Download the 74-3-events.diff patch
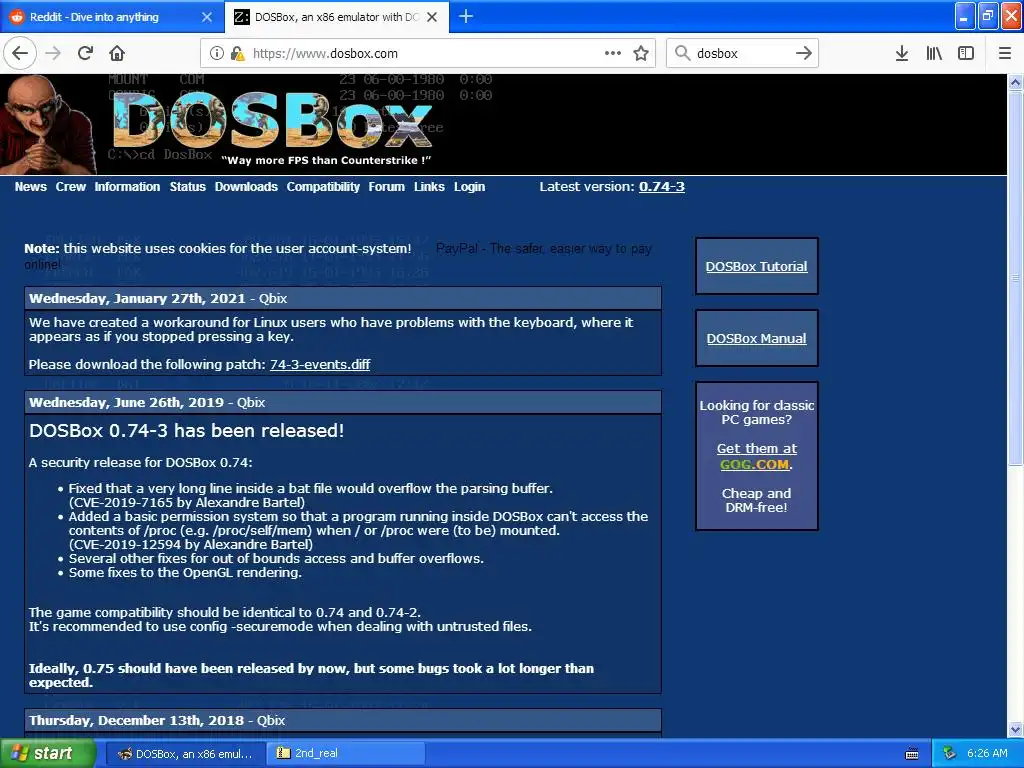 click(320, 364)
